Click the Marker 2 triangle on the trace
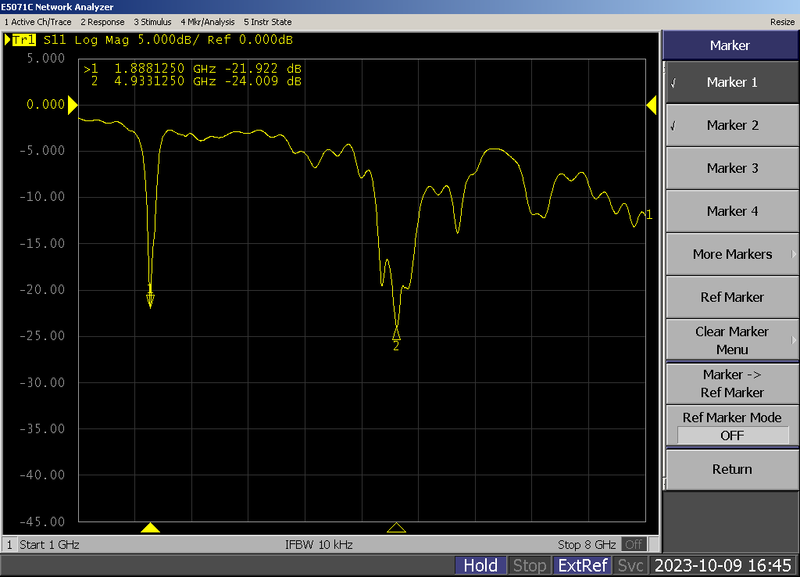The image size is (800, 577). [396, 333]
